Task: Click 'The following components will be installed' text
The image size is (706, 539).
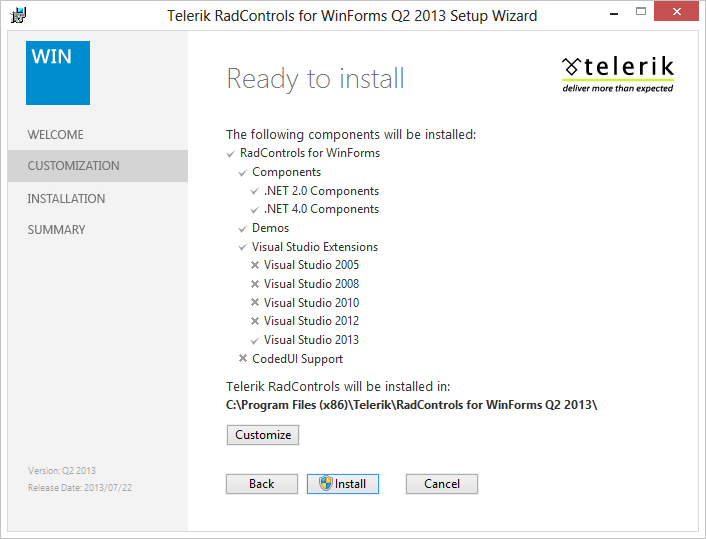Action: click(x=351, y=134)
